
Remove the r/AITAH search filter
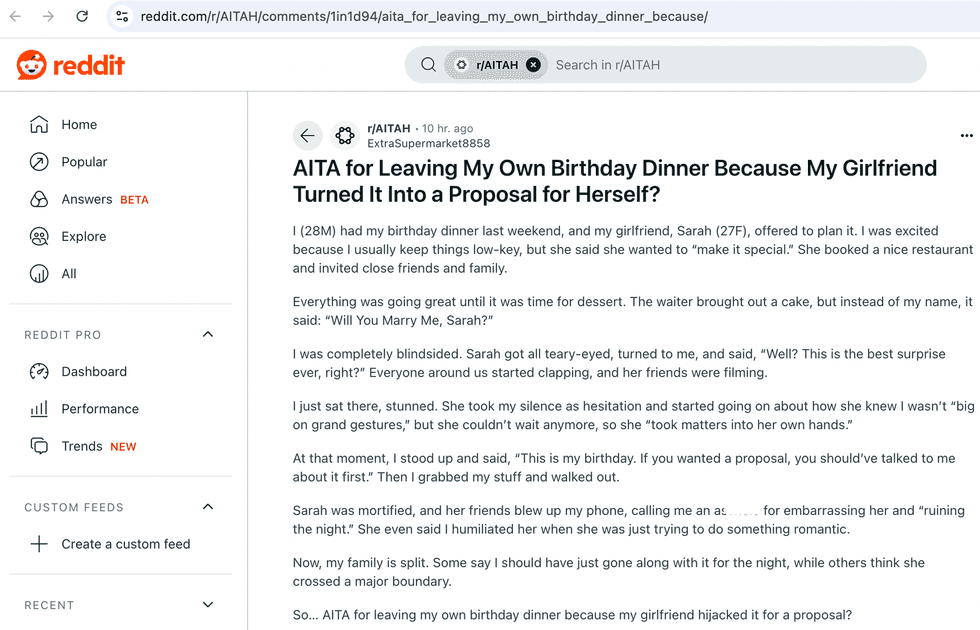click(x=533, y=64)
